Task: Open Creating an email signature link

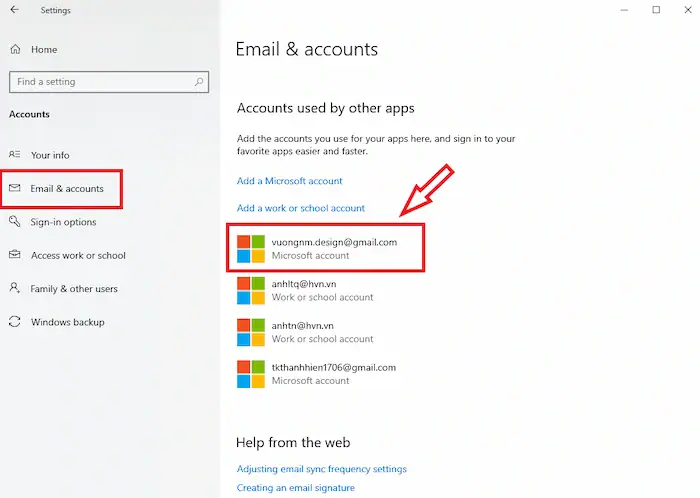Action: 296,488
